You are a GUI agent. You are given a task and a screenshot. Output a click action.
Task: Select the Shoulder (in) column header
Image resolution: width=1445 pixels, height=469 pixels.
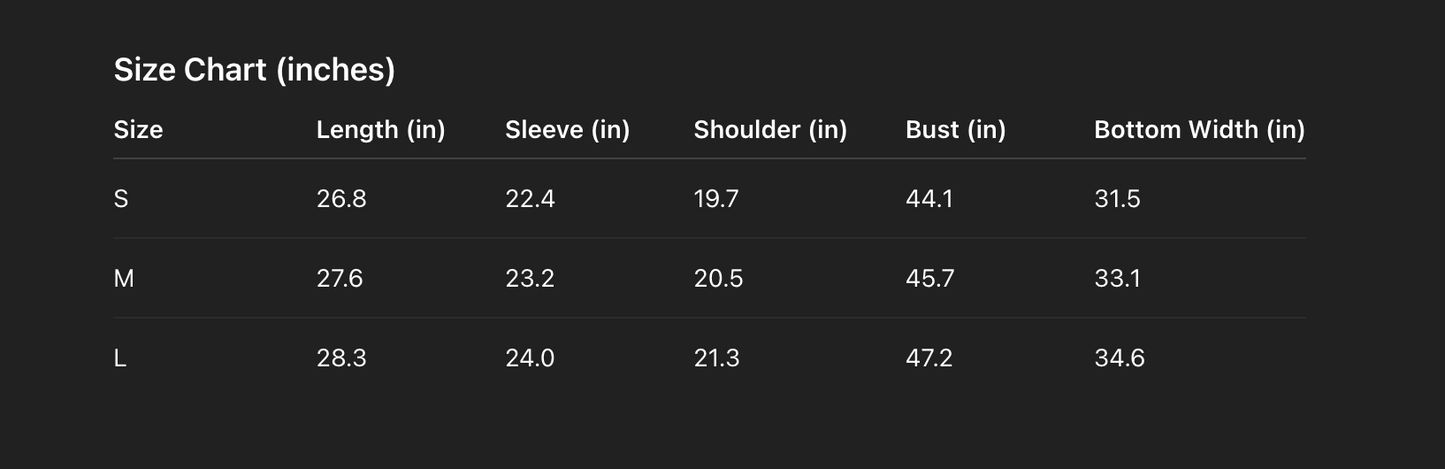(x=770, y=130)
